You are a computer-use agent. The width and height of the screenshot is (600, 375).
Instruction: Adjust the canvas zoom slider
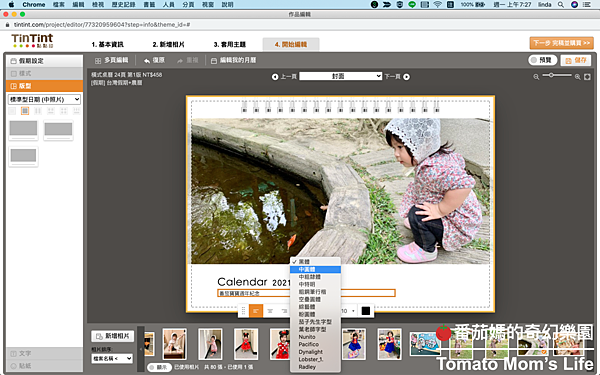[557, 75]
